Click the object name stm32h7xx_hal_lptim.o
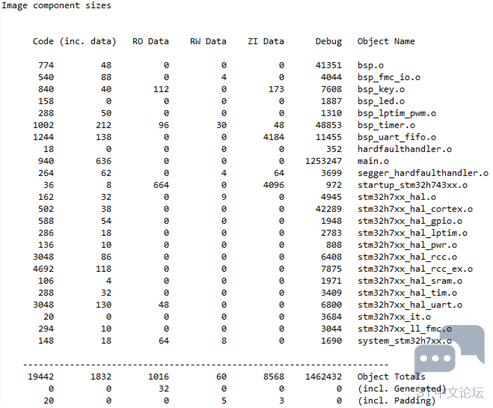Image resolution: width=493 pixels, height=408 pixels. 412,233
